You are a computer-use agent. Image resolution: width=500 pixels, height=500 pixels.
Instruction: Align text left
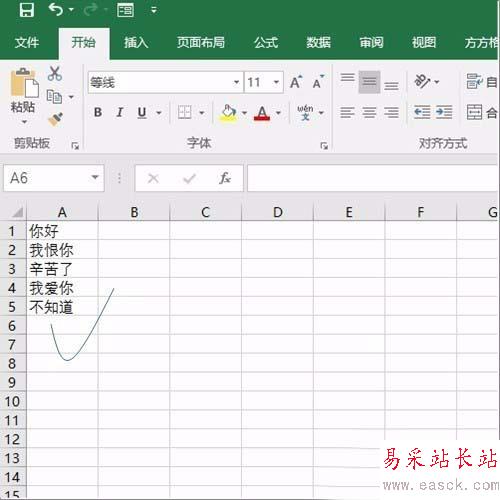[347, 113]
